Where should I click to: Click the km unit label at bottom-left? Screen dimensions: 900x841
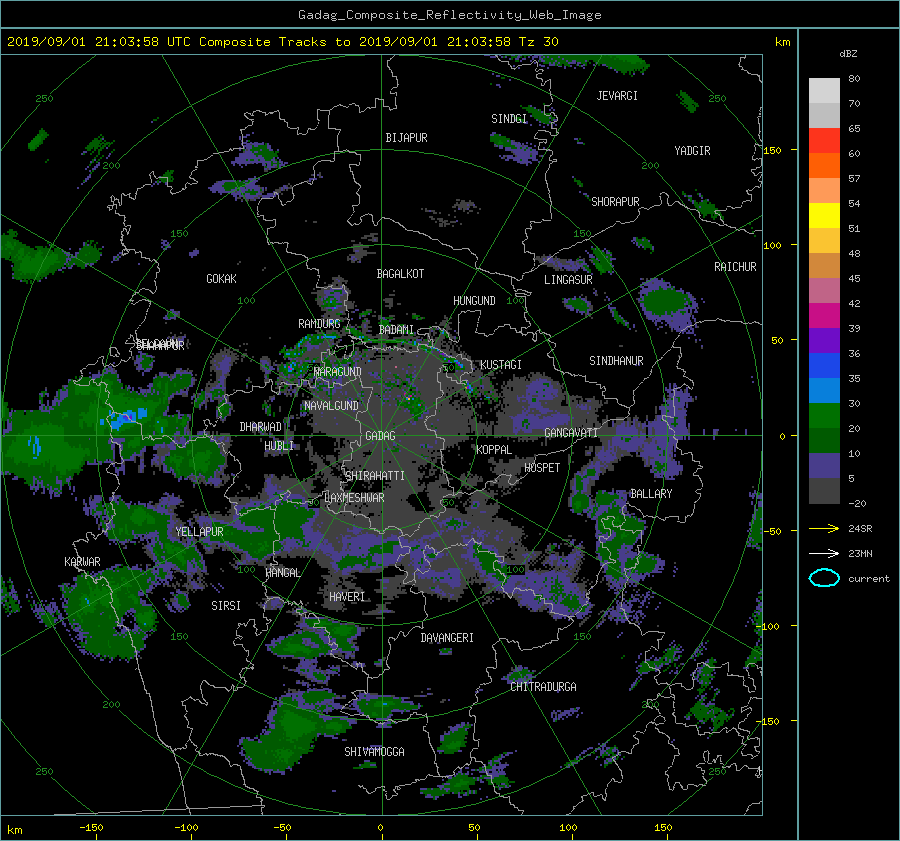pos(14,830)
